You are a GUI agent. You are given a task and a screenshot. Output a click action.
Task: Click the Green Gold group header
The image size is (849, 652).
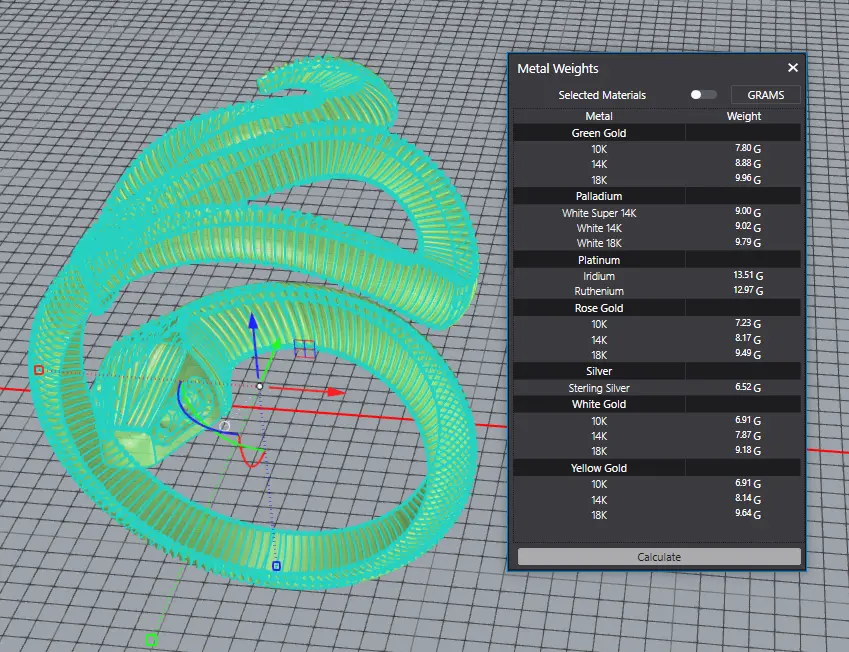tap(599, 133)
